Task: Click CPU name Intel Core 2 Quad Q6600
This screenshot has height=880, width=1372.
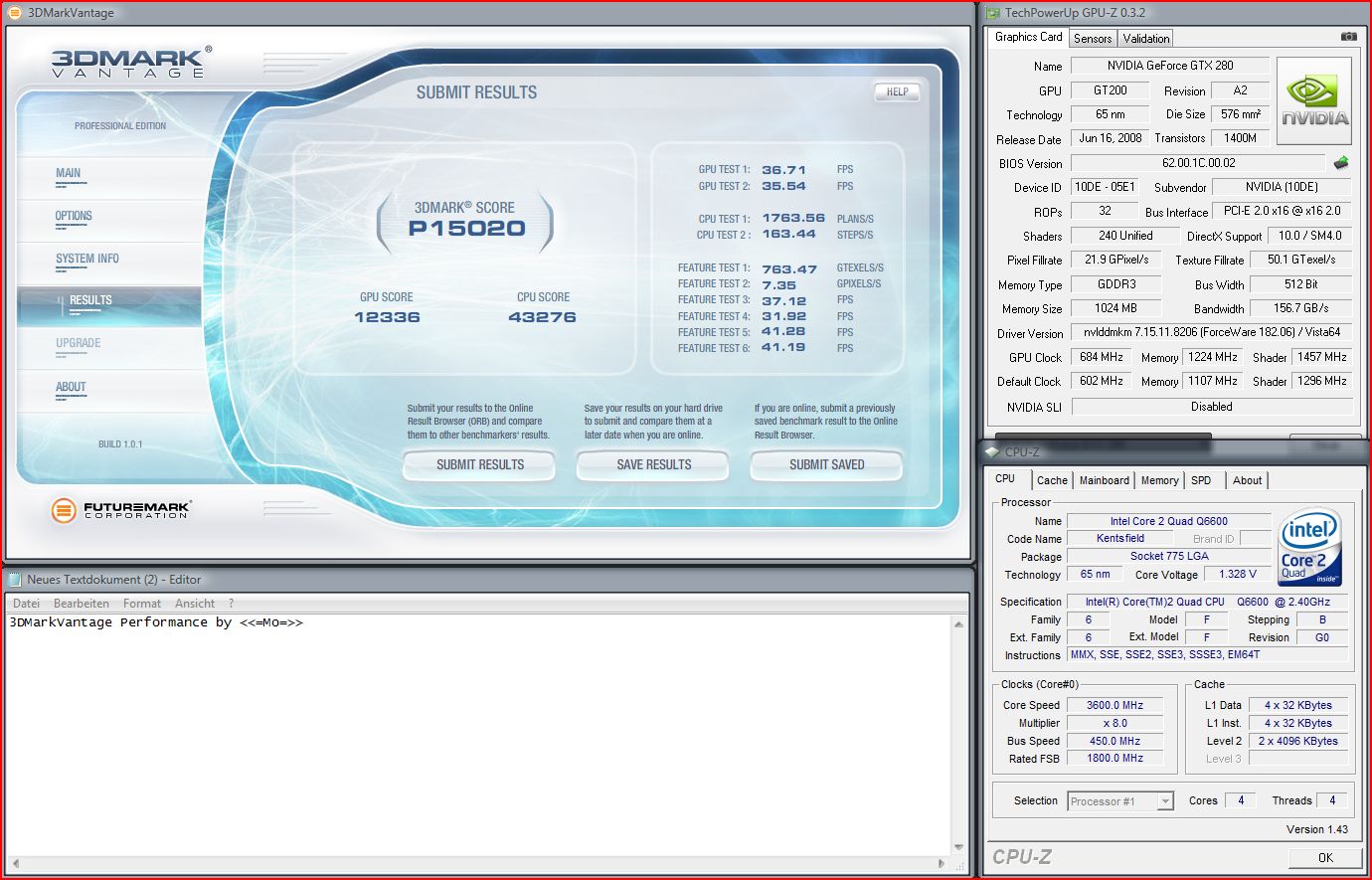Action: click(1169, 521)
